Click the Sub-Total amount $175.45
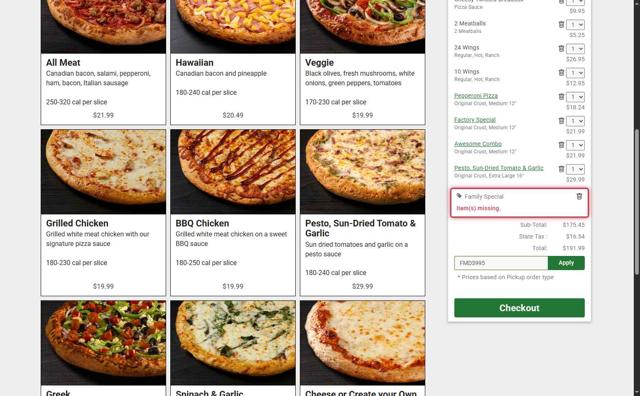640x396 pixels. [573, 225]
